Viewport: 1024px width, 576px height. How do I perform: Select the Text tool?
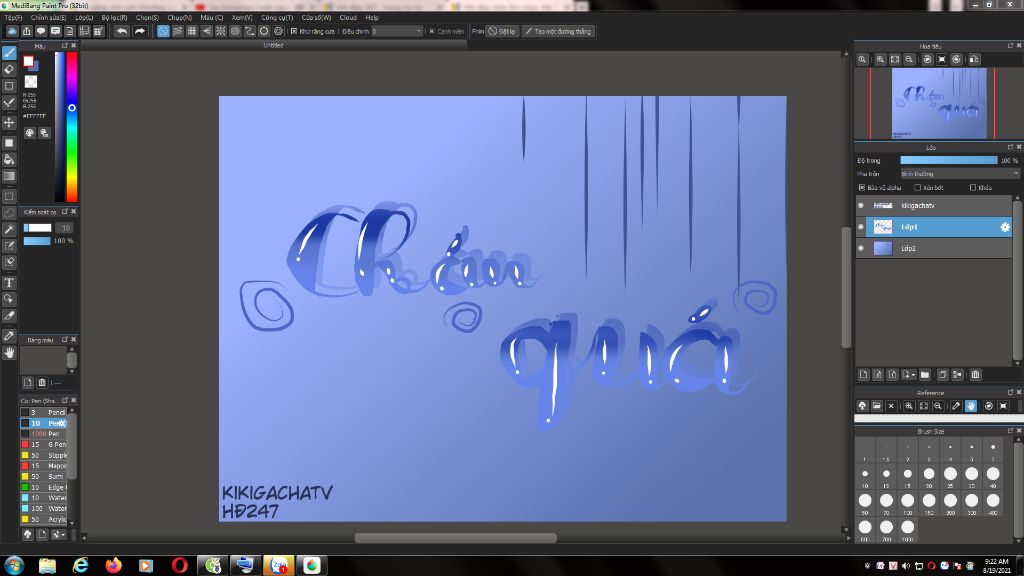pos(9,283)
